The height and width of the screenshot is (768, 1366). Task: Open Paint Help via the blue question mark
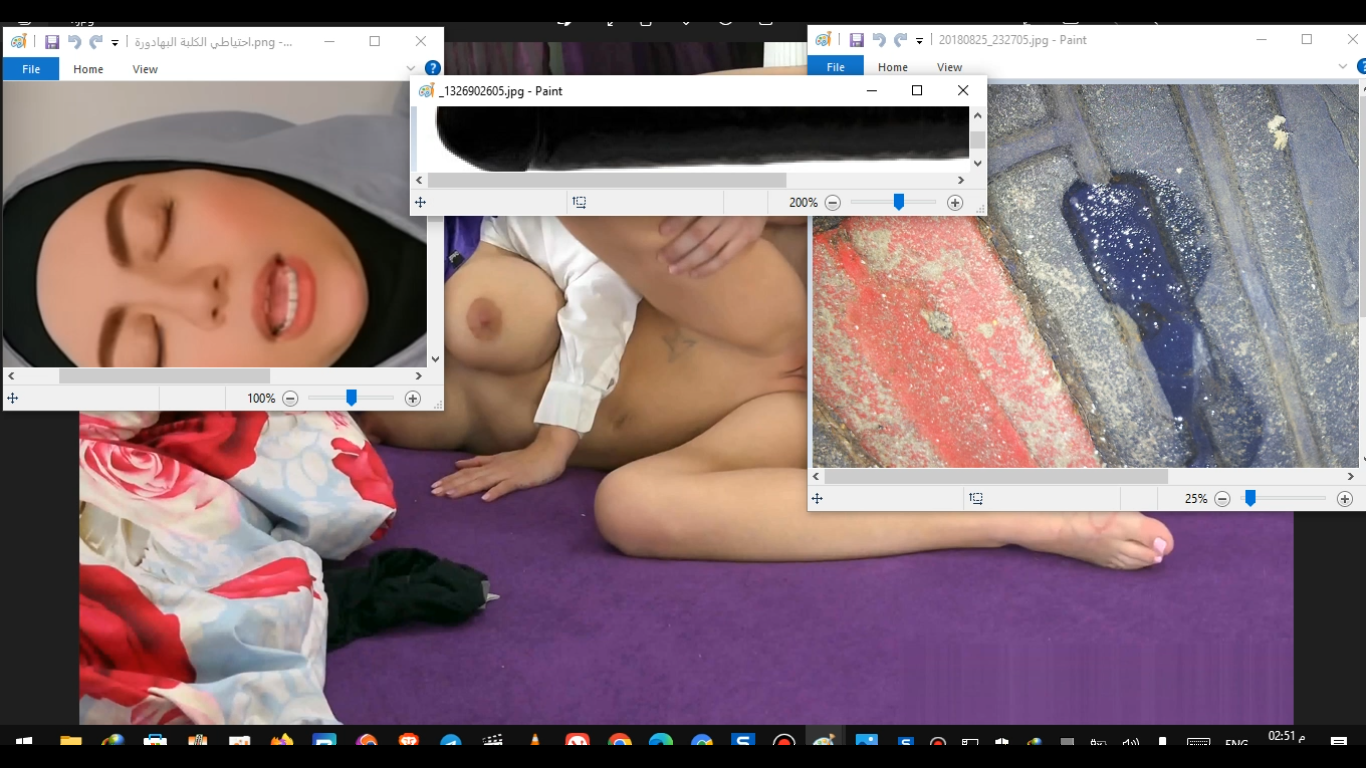[x=432, y=68]
